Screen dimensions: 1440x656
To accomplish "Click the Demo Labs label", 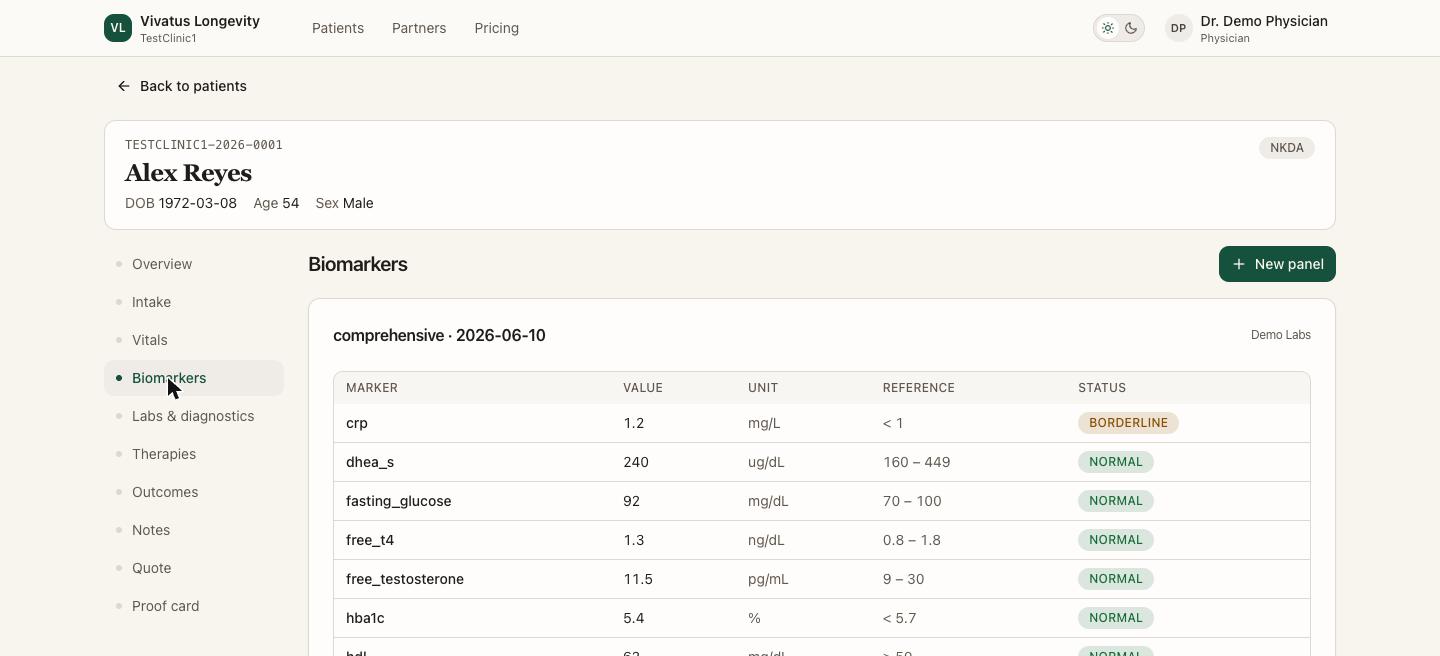I will (x=1280, y=335).
